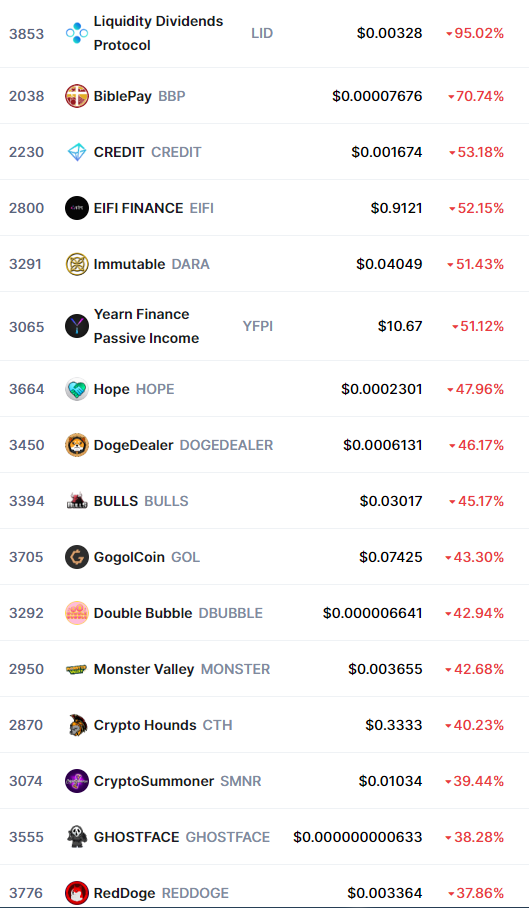Click the CryptoSummoner name link

coord(154,781)
